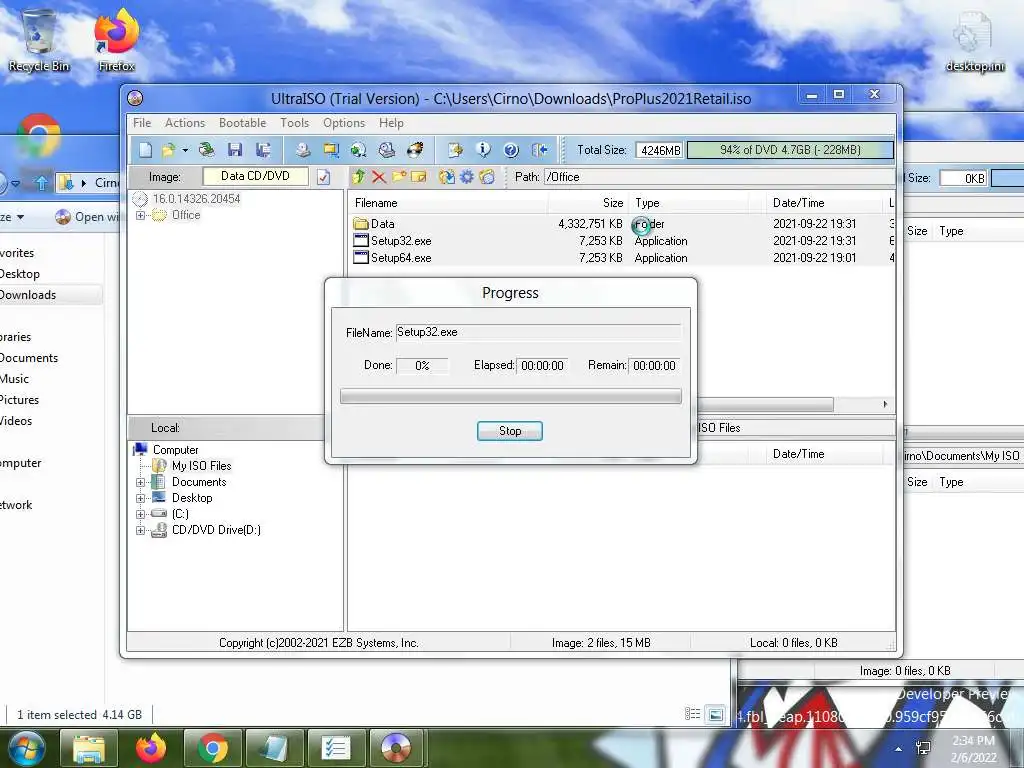Open the Help menu

tap(391, 123)
